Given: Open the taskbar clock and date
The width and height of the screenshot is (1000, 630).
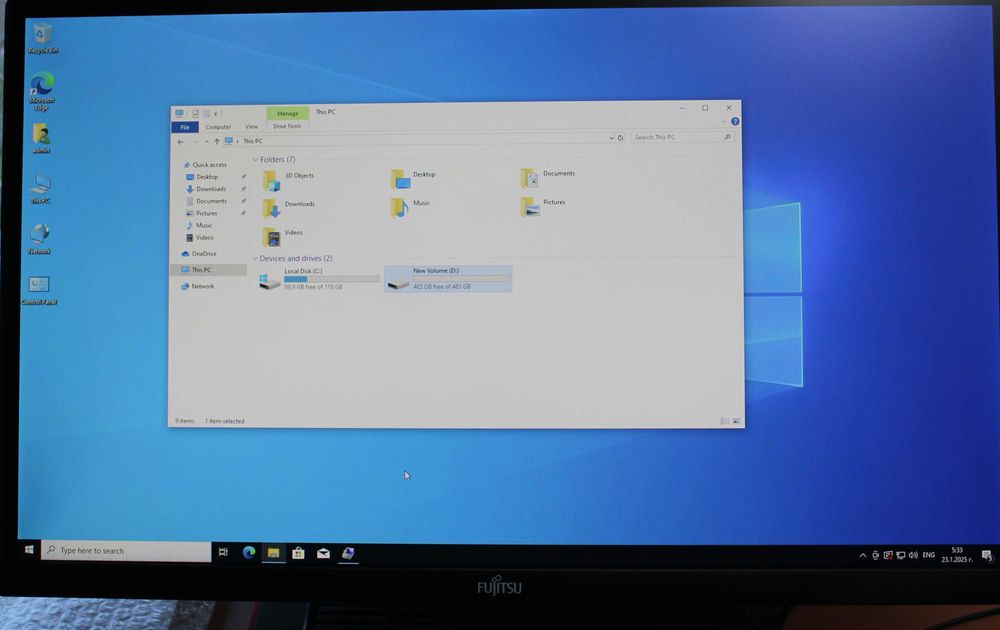Looking at the screenshot, I should [x=957, y=555].
